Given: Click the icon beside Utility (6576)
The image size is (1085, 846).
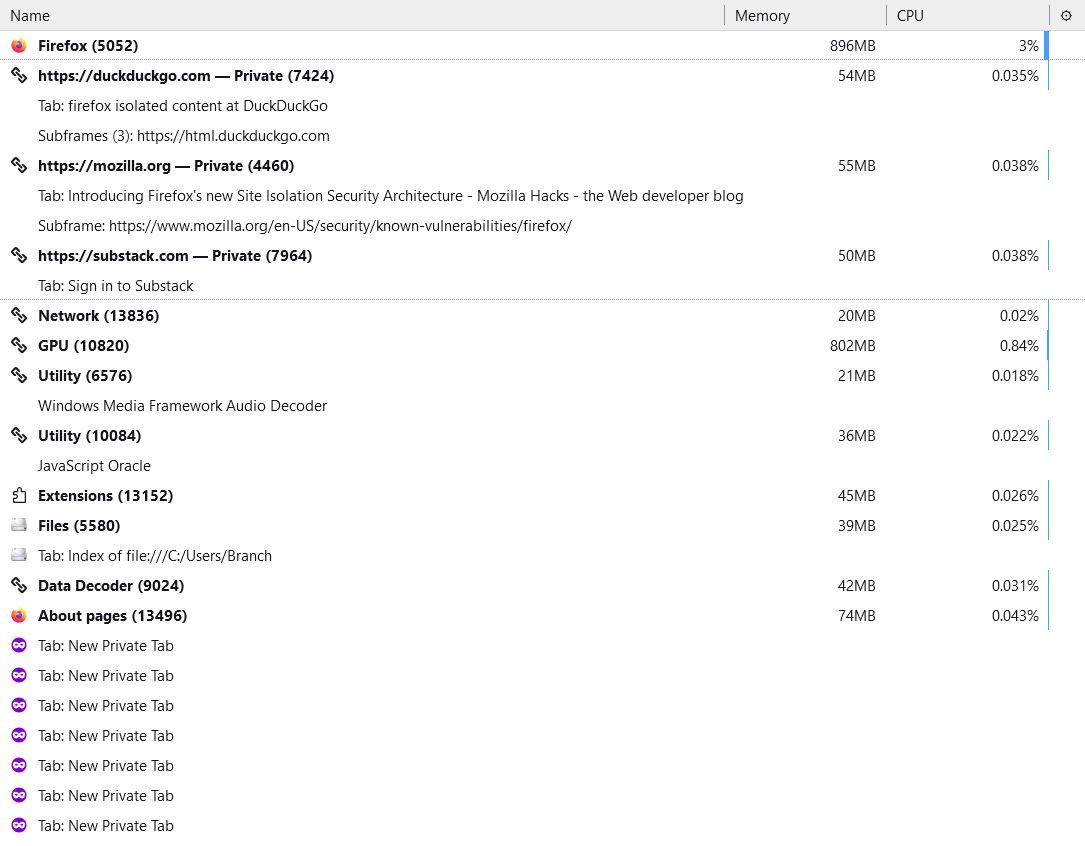Looking at the screenshot, I should coord(19,376).
